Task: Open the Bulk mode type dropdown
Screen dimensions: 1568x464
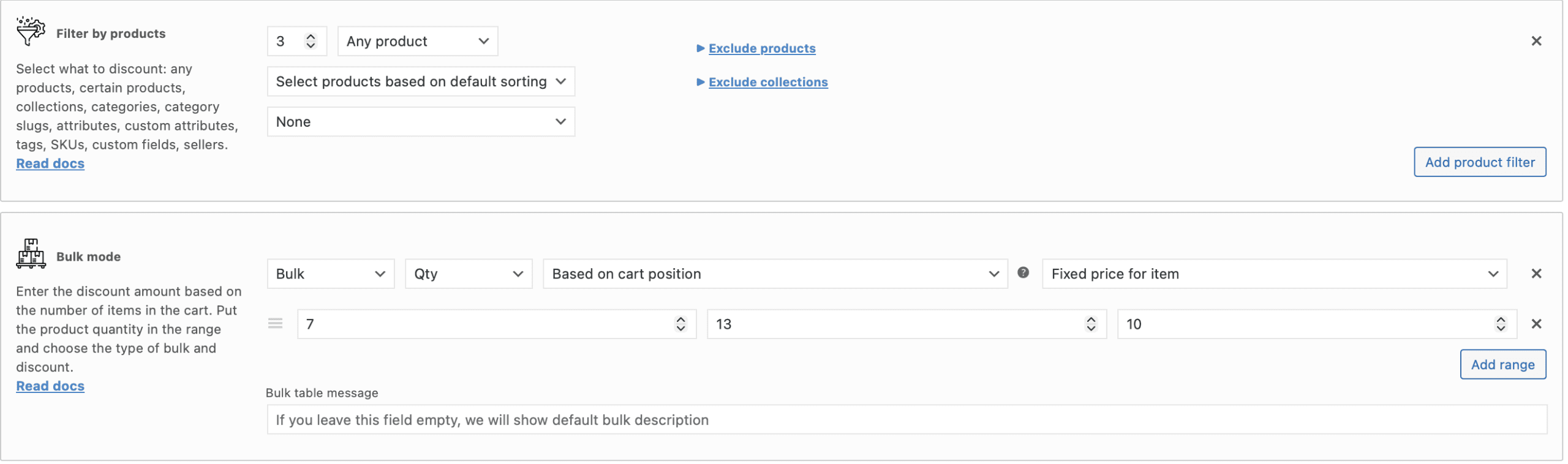Action: pyautogui.click(x=330, y=274)
